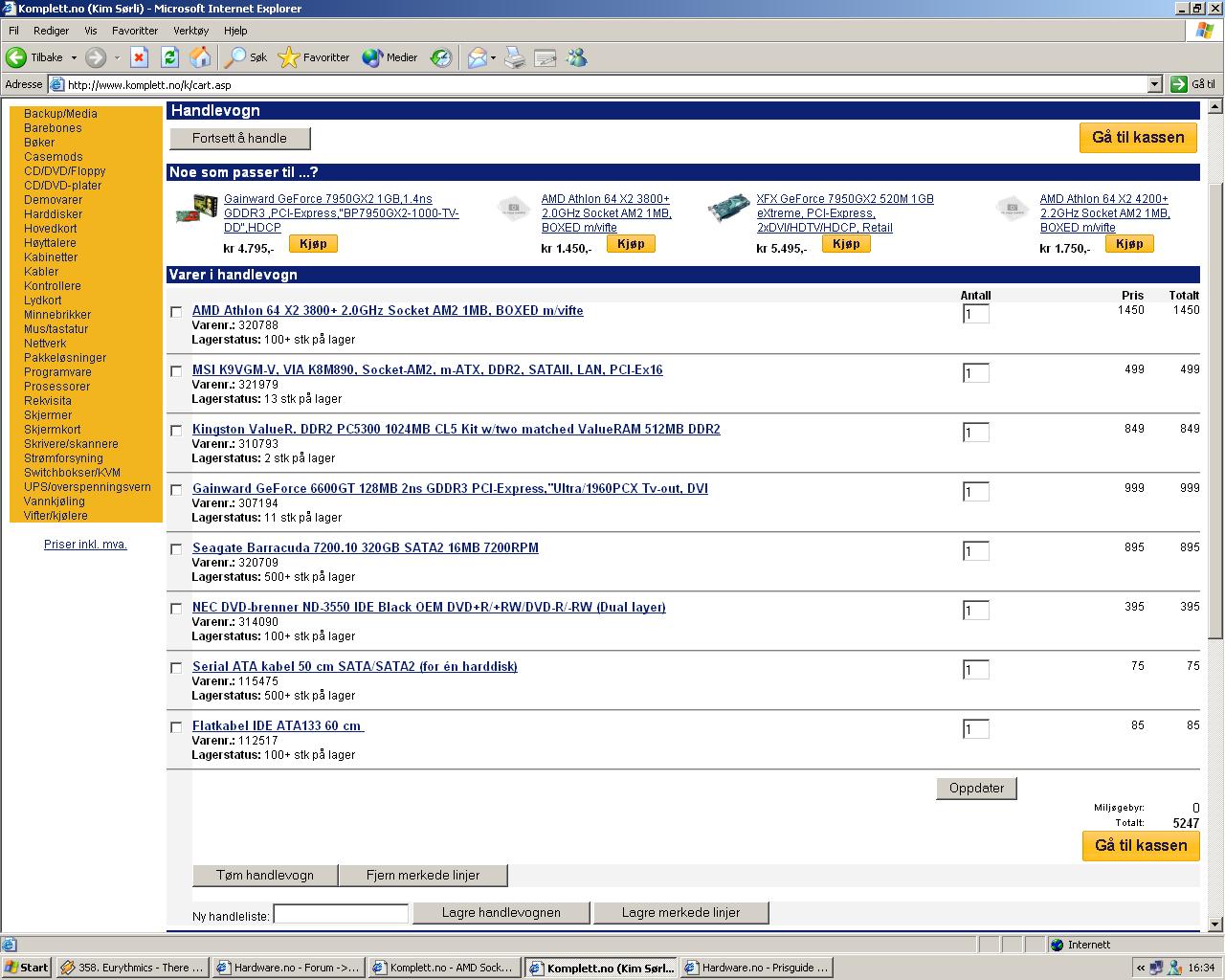Viewport: 1225px width, 980px height.
Task: Click bottom Gå til kassen button
Action: 1141,845
